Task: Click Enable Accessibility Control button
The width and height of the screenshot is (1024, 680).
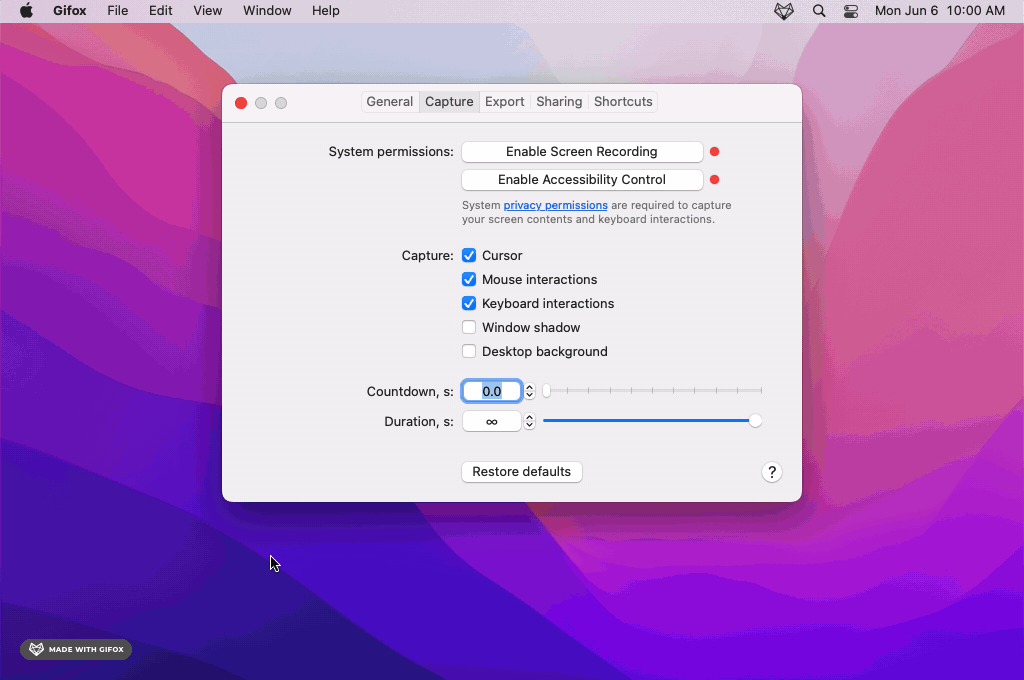Action: coord(582,180)
